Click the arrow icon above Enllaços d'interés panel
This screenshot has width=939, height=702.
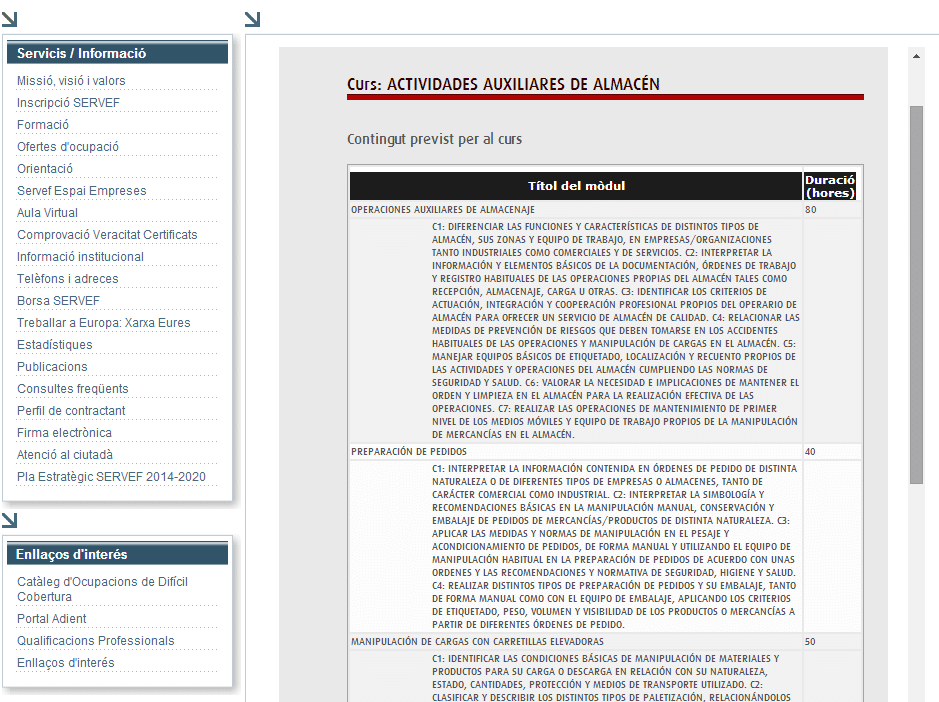coord(9,519)
